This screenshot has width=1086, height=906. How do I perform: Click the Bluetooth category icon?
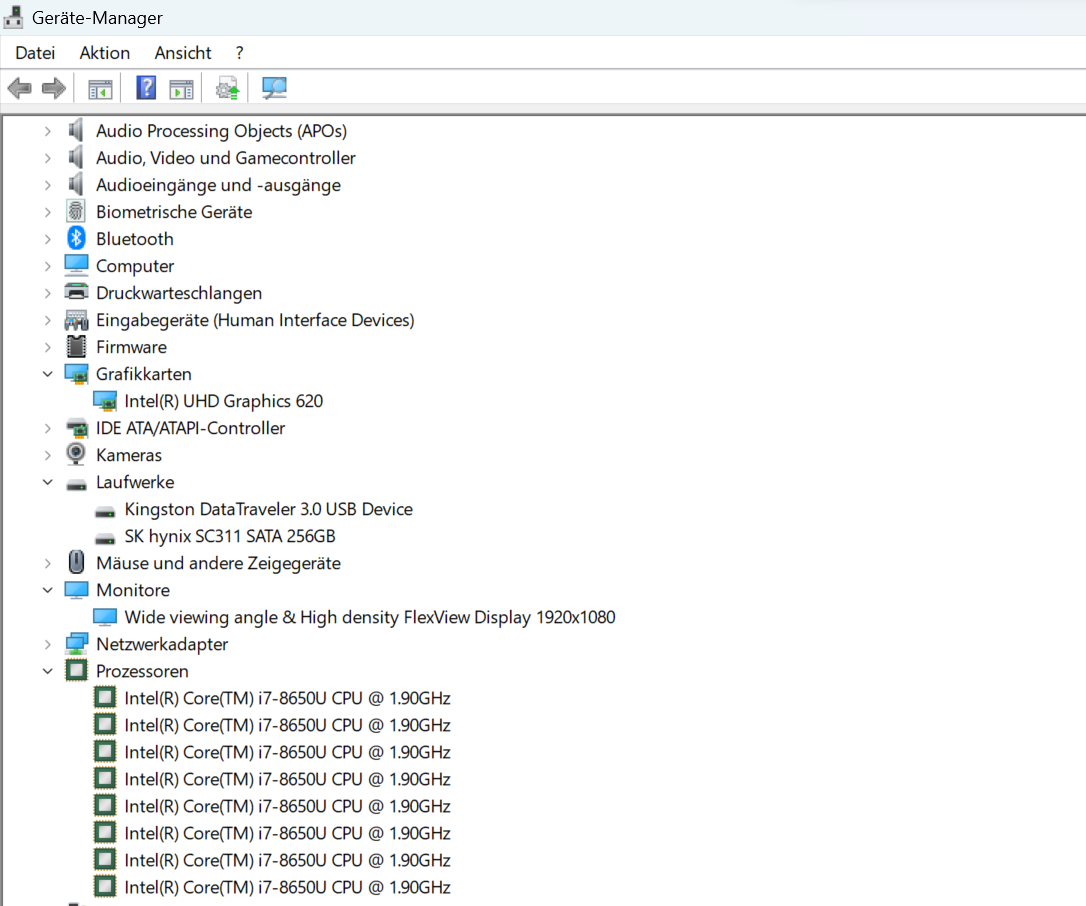coord(76,238)
